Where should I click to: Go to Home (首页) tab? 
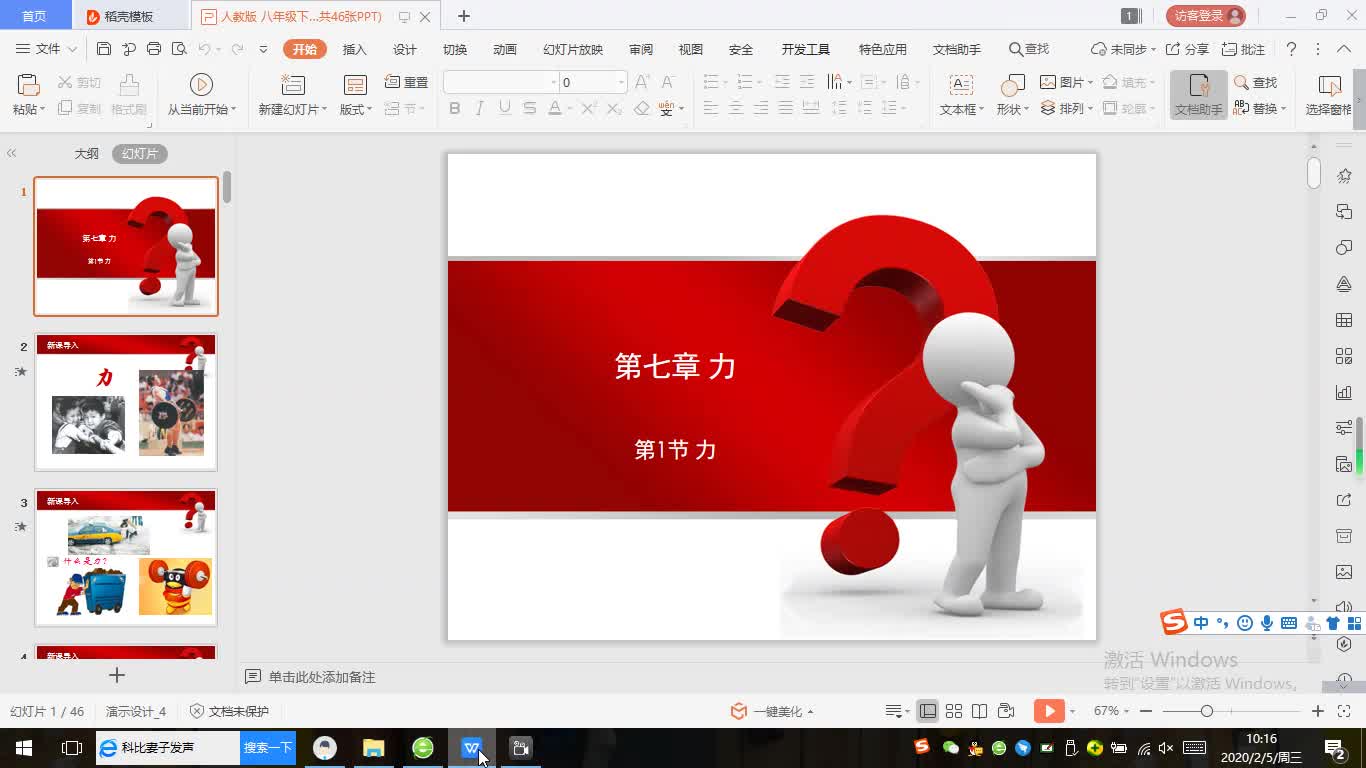point(35,16)
